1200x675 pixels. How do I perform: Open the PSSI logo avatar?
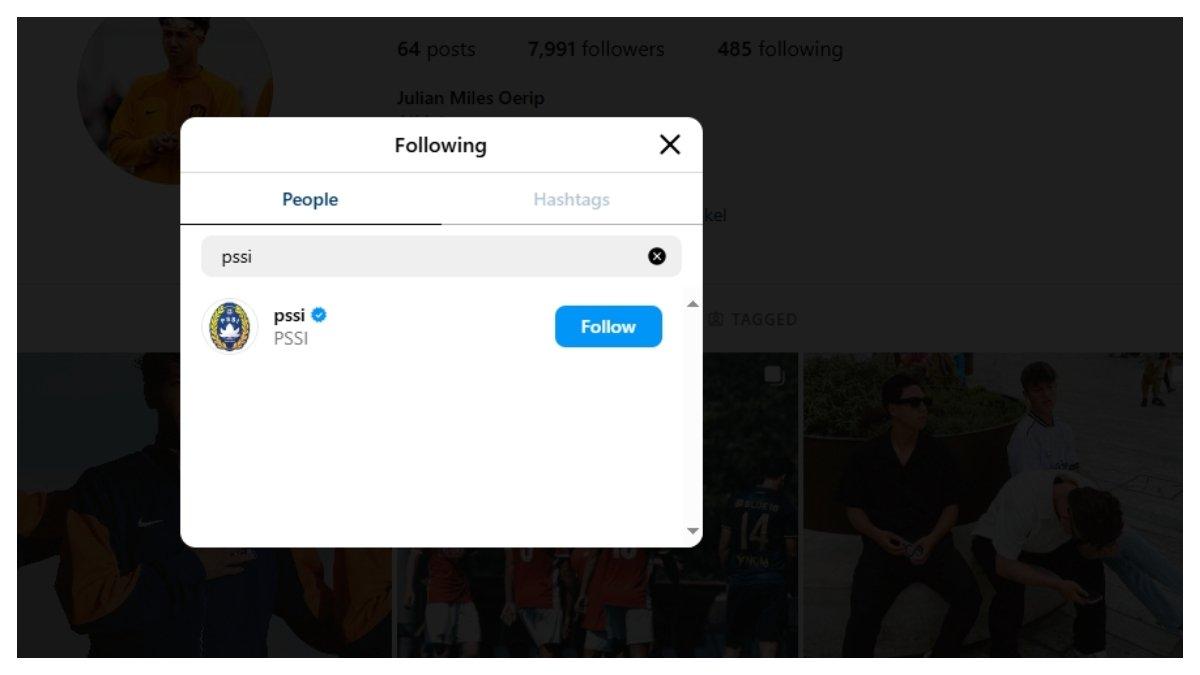click(230, 326)
